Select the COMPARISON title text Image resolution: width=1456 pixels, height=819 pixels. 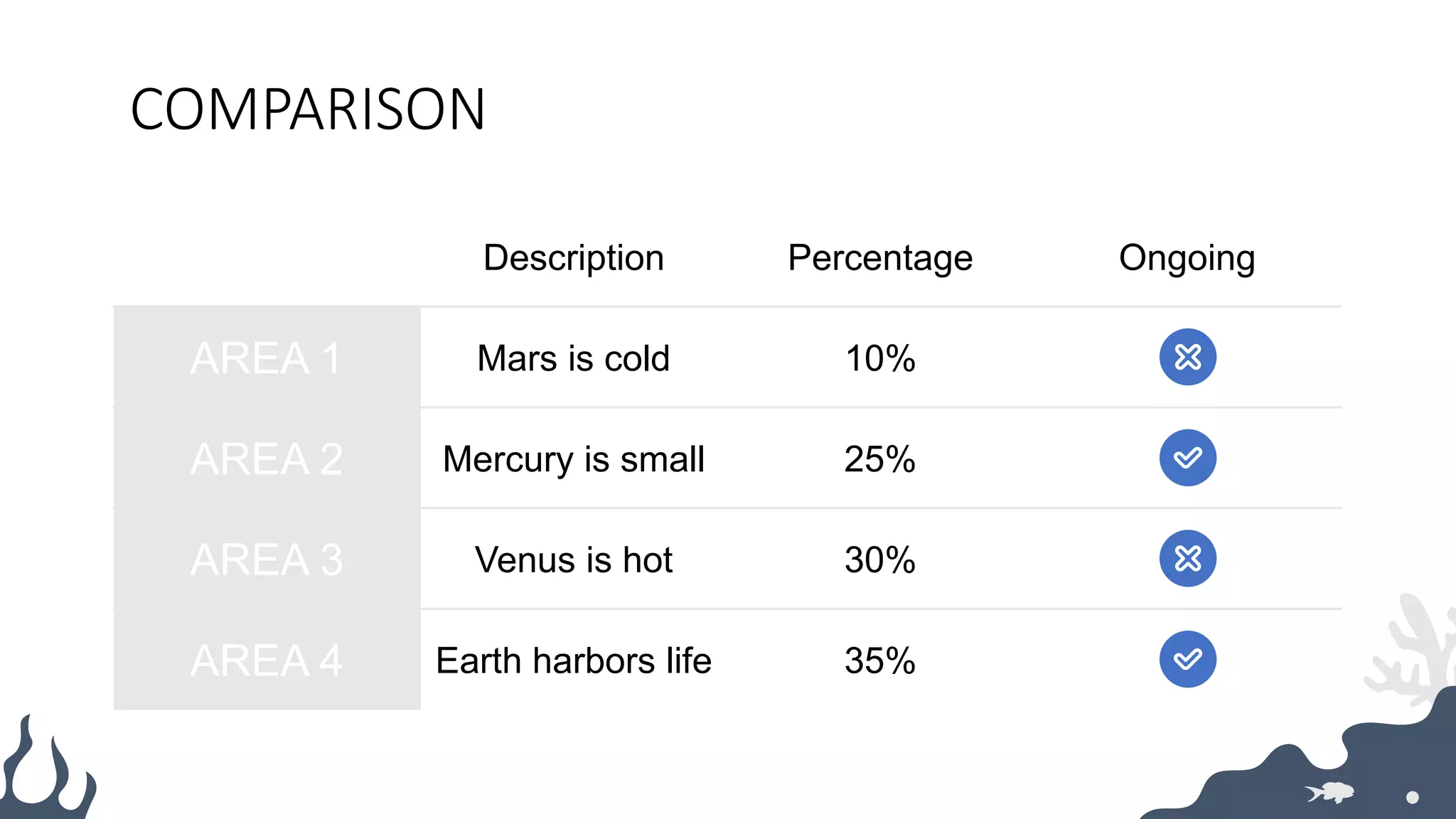pyautogui.click(x=308, y=109)
